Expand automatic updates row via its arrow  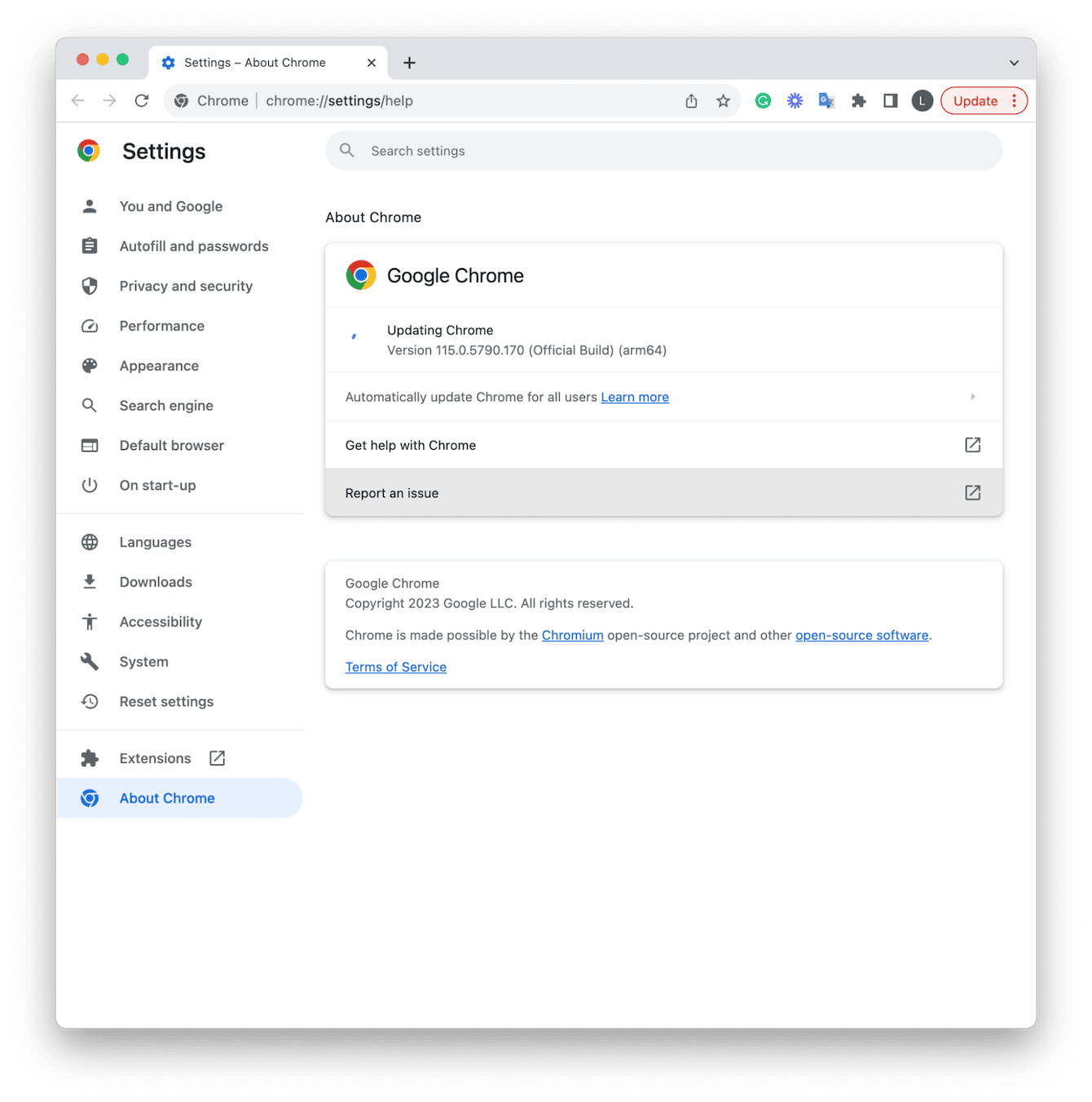click(x=973, y=397)
